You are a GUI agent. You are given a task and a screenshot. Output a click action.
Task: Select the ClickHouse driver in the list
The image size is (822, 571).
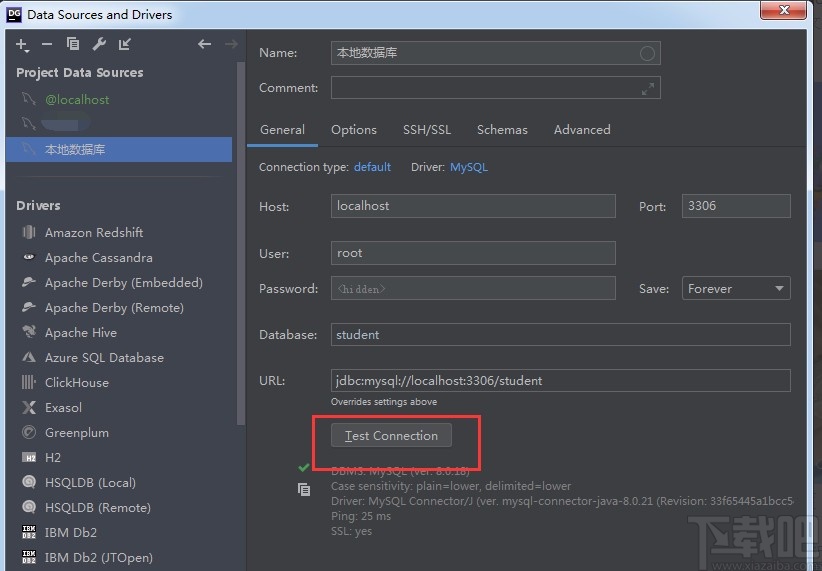pyautogui.click(x=77, y=382)
